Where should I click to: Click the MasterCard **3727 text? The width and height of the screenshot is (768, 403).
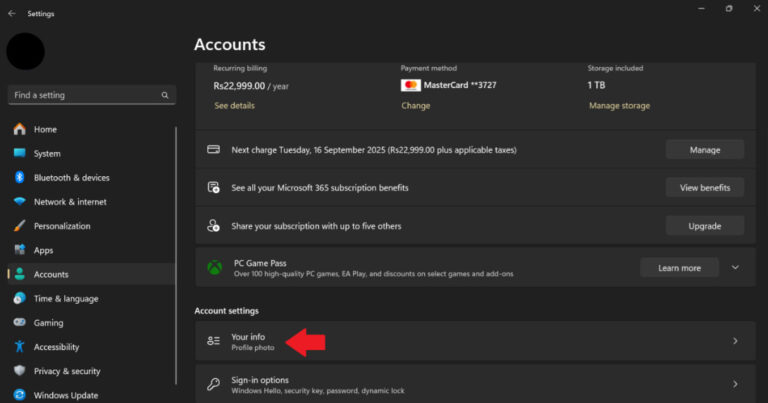pos(460,85)
